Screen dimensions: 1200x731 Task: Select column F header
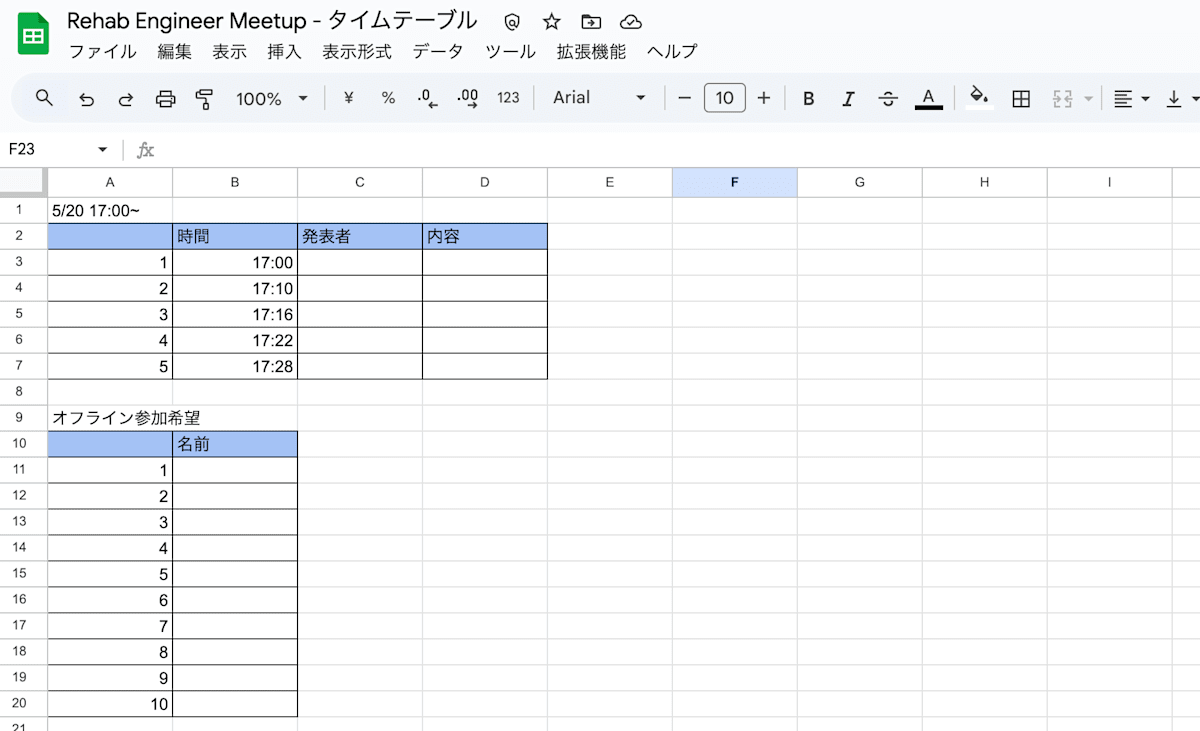[735, 182]
